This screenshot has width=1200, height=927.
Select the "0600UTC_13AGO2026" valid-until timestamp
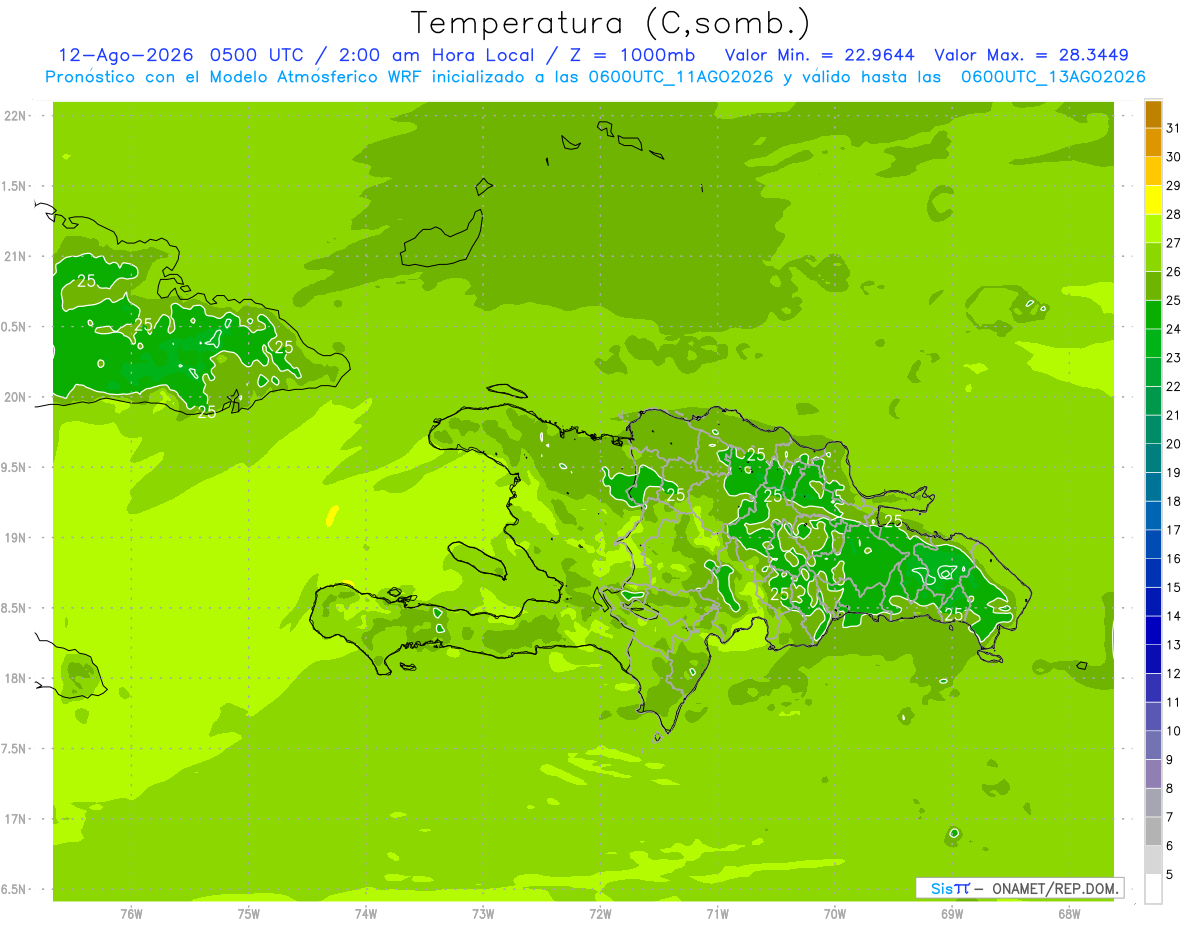click(x=1052, y=77)
